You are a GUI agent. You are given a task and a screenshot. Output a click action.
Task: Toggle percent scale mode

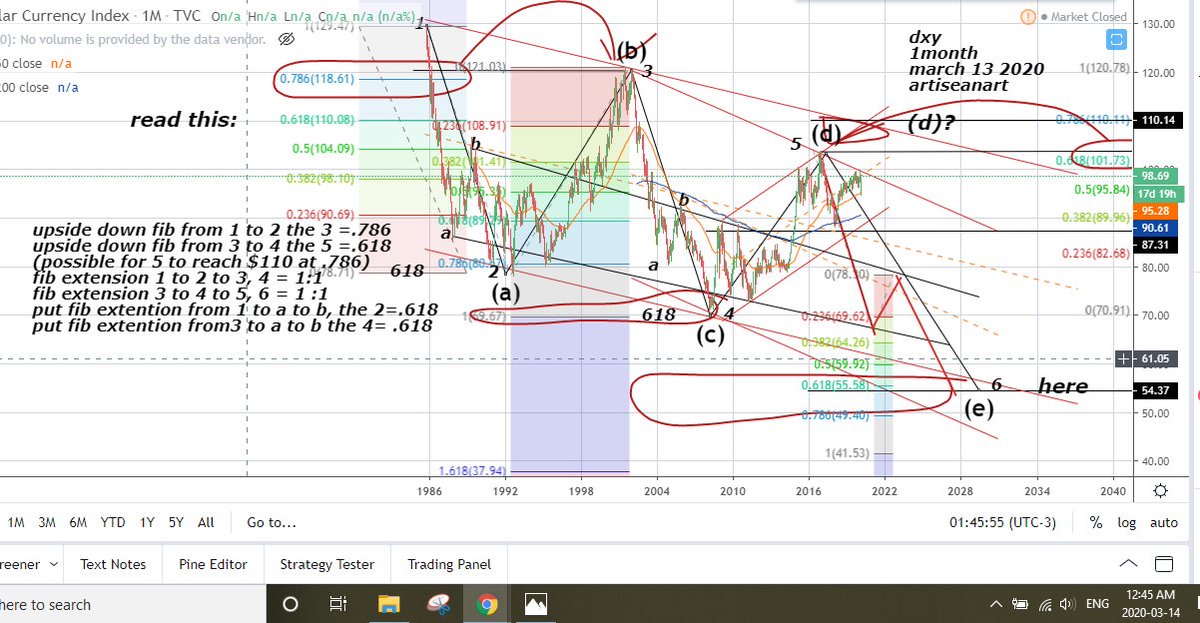(x=1096, y=522)
